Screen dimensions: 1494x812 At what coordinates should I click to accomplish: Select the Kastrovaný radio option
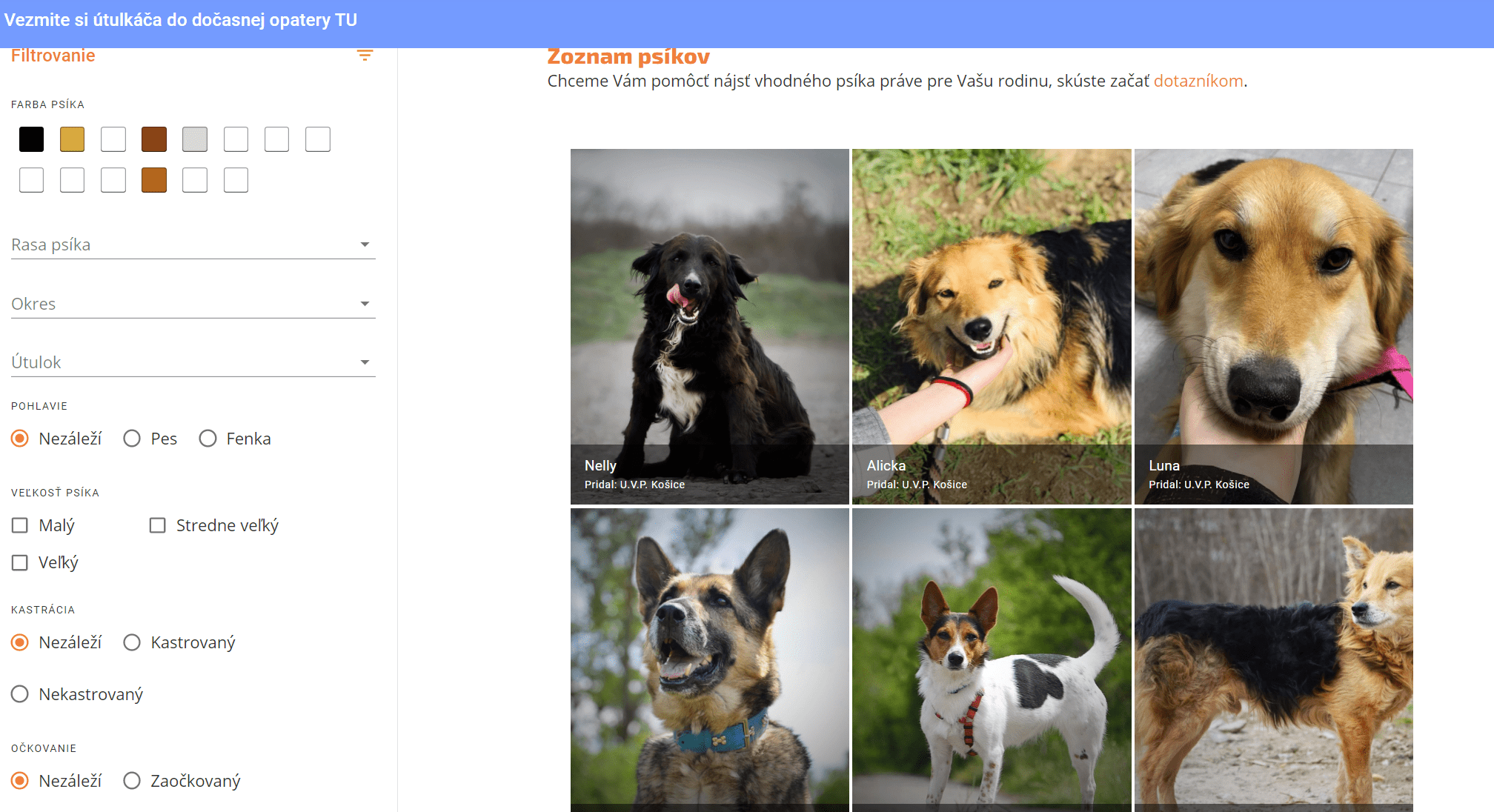click(132, 642)
